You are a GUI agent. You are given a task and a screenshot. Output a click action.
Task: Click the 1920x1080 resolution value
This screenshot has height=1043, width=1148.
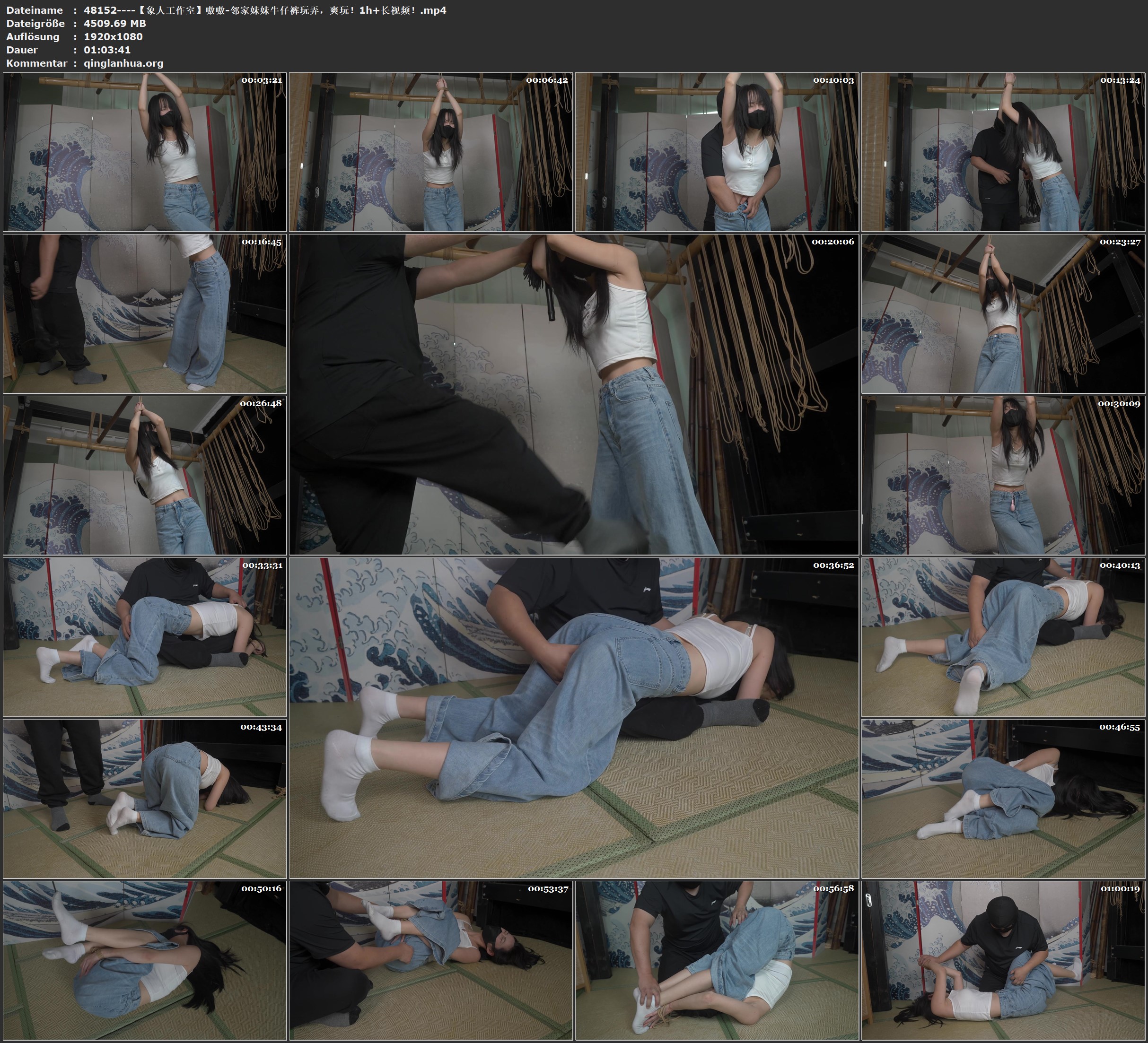tap(113, 36)
